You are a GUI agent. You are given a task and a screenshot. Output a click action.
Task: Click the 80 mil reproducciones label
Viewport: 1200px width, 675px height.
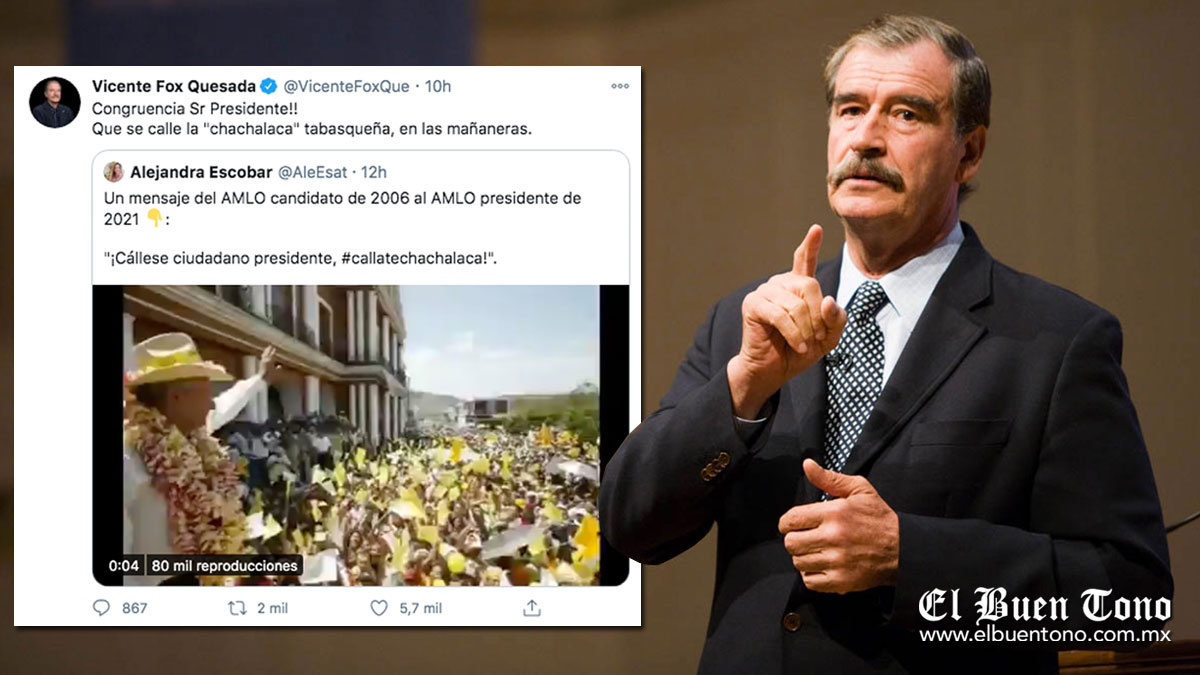225,566
